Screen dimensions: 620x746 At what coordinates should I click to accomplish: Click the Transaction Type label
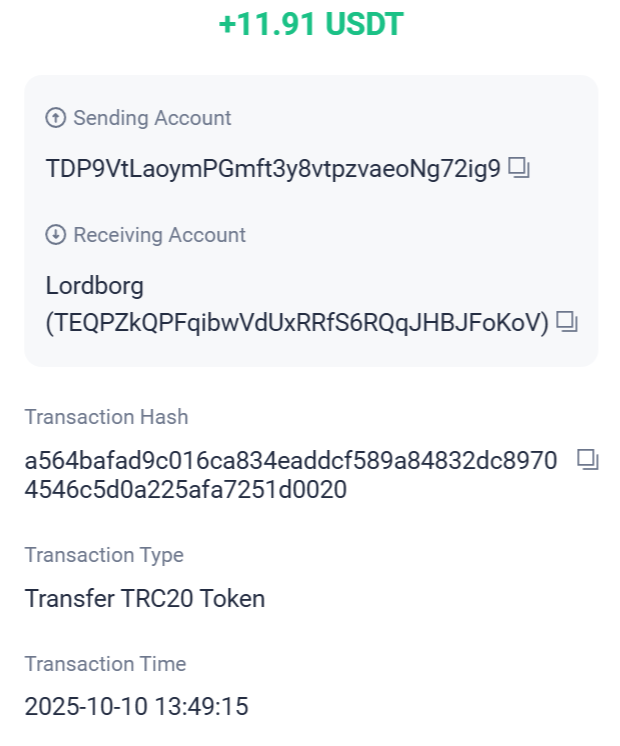click(104, 555)
